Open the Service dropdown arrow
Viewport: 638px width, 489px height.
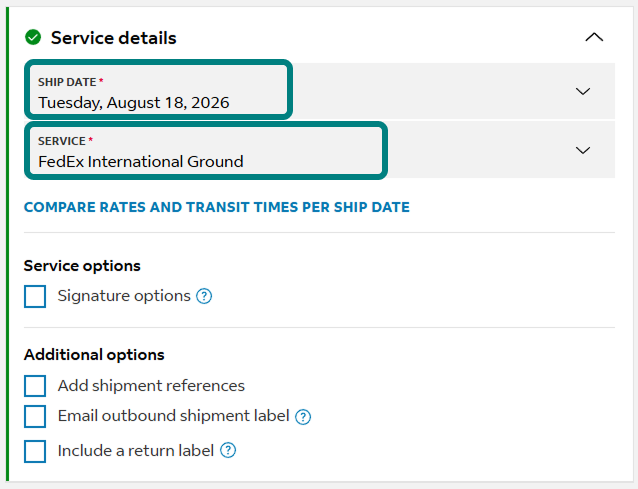[583, 150]
